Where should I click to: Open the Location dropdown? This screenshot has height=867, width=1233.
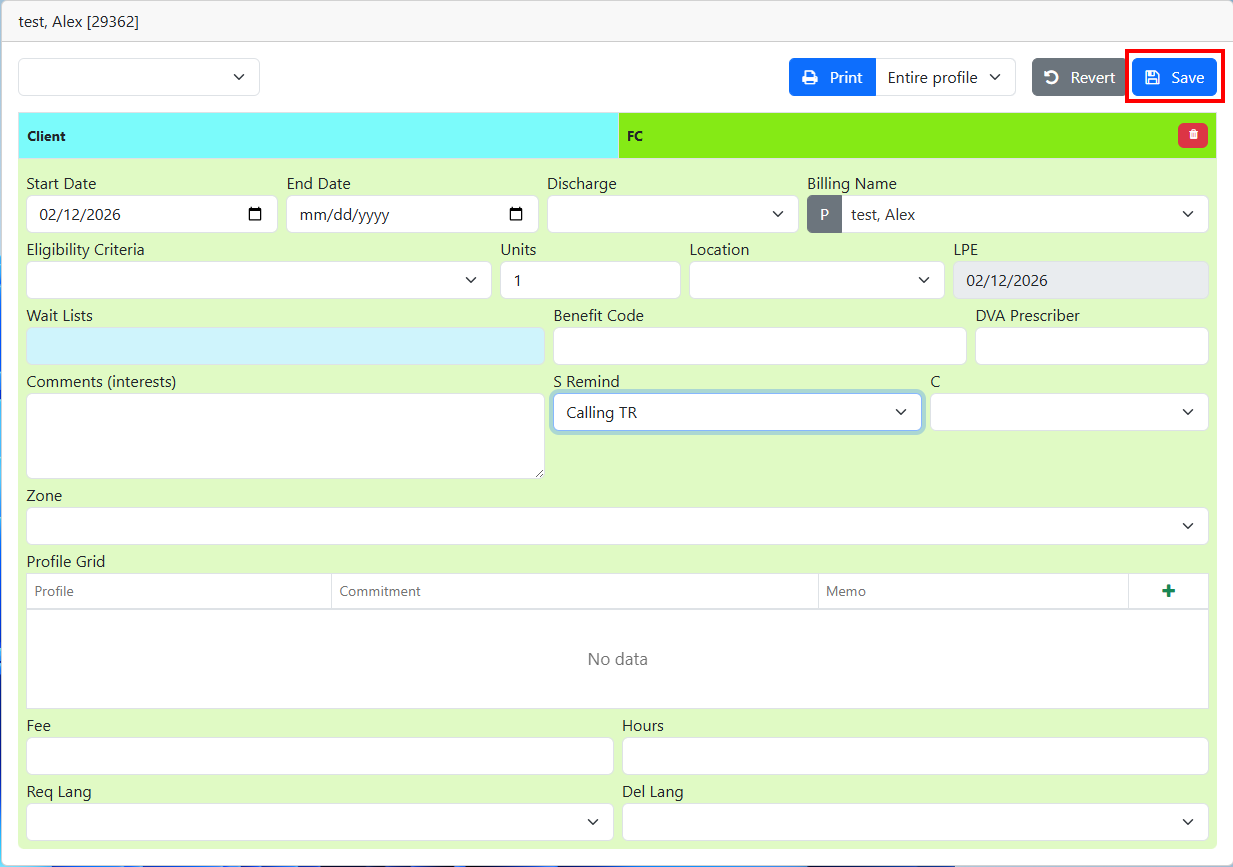[816, 280]
